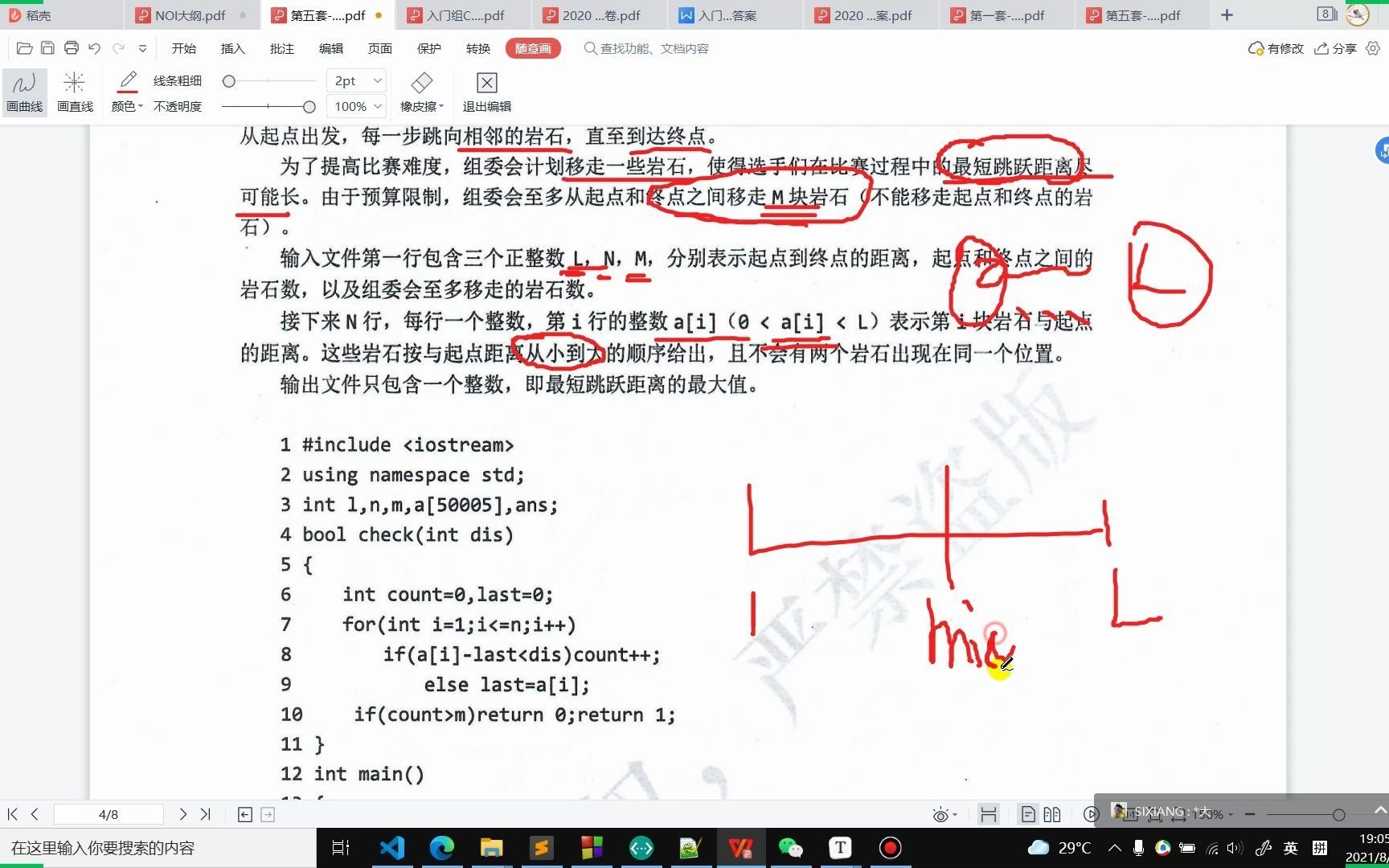The image size is (1389, 868).
Task: Select the 画曲线 freehand drawing tool
Action: click(x=23, y=91)
